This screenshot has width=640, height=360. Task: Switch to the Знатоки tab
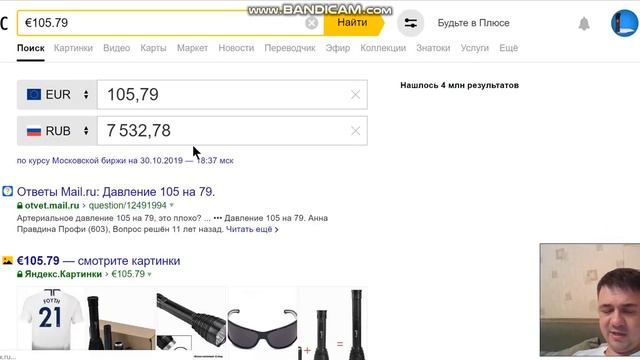[x=433, y=48]
